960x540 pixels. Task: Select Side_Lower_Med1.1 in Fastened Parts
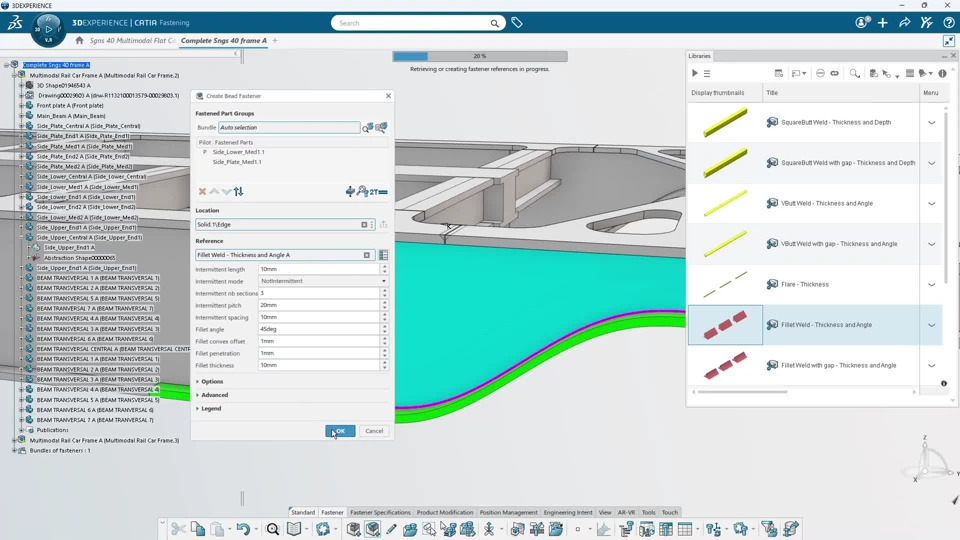(238, 152)
